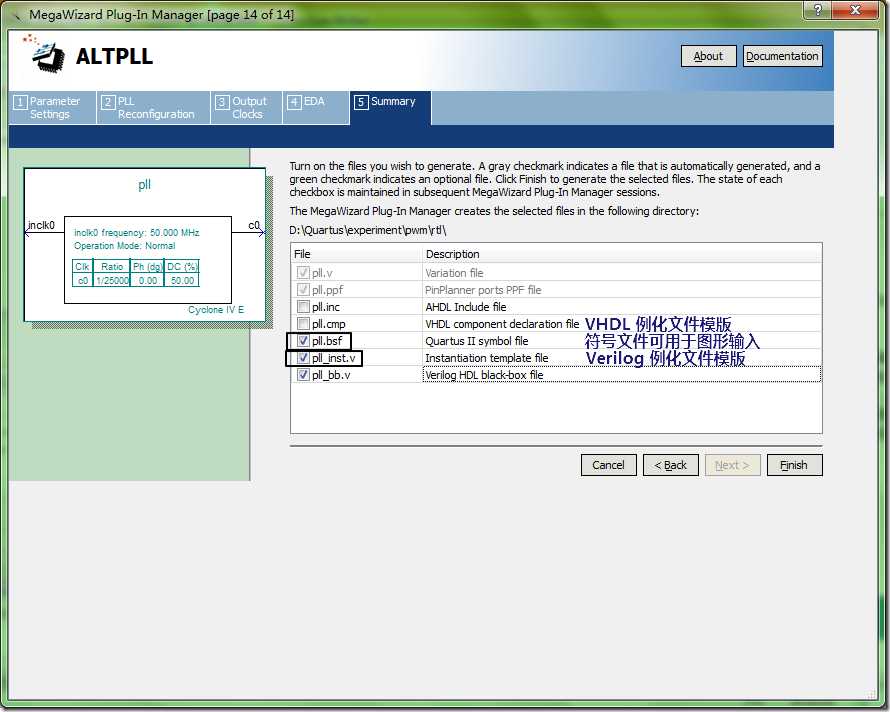Toggle the pll.ppf checkbox
Image resolution: width=890 pixels, height=712 pixels.
(303, 290)
